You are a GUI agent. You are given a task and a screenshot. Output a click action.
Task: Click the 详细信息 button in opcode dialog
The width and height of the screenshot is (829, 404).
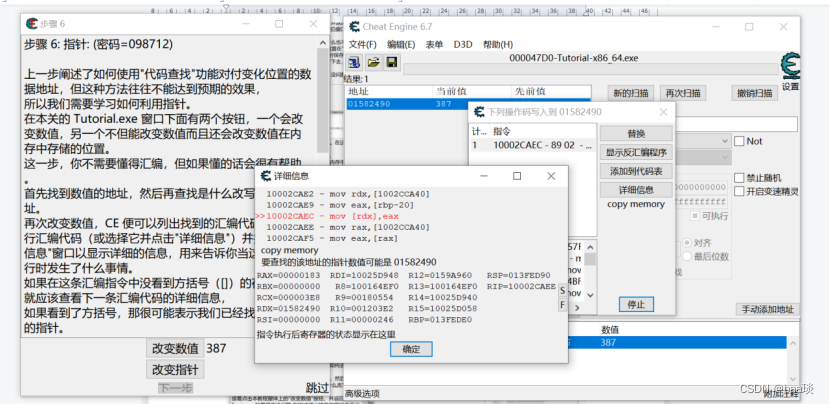636,189
